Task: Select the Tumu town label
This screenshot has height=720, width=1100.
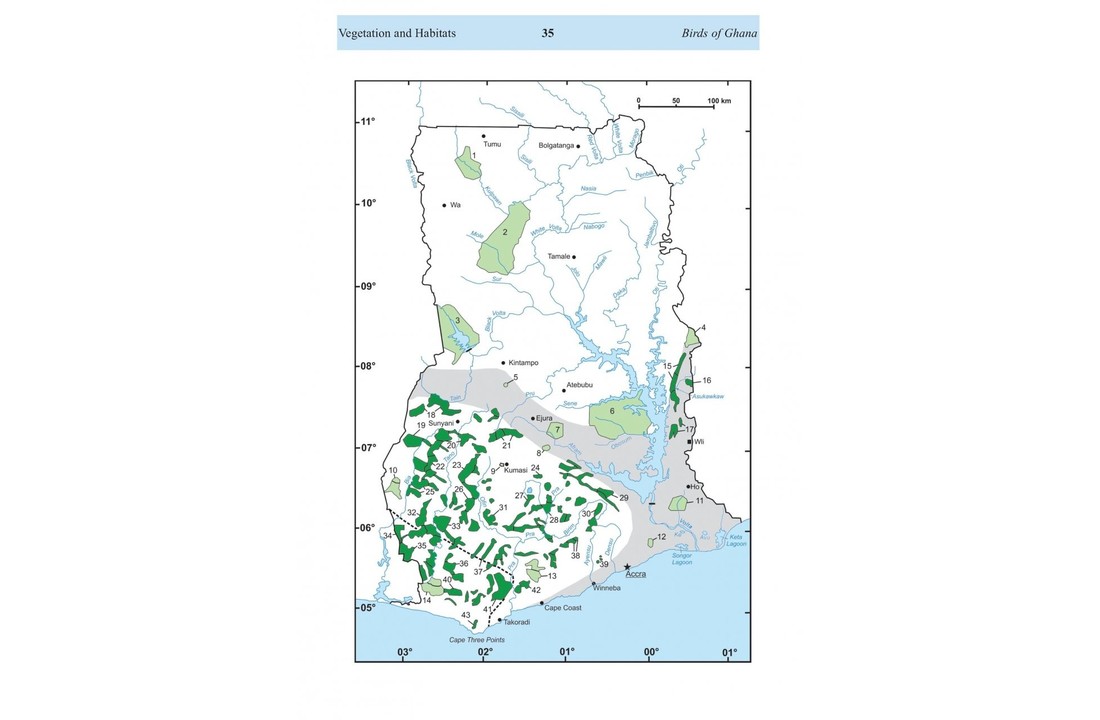Action: point(492,144)
